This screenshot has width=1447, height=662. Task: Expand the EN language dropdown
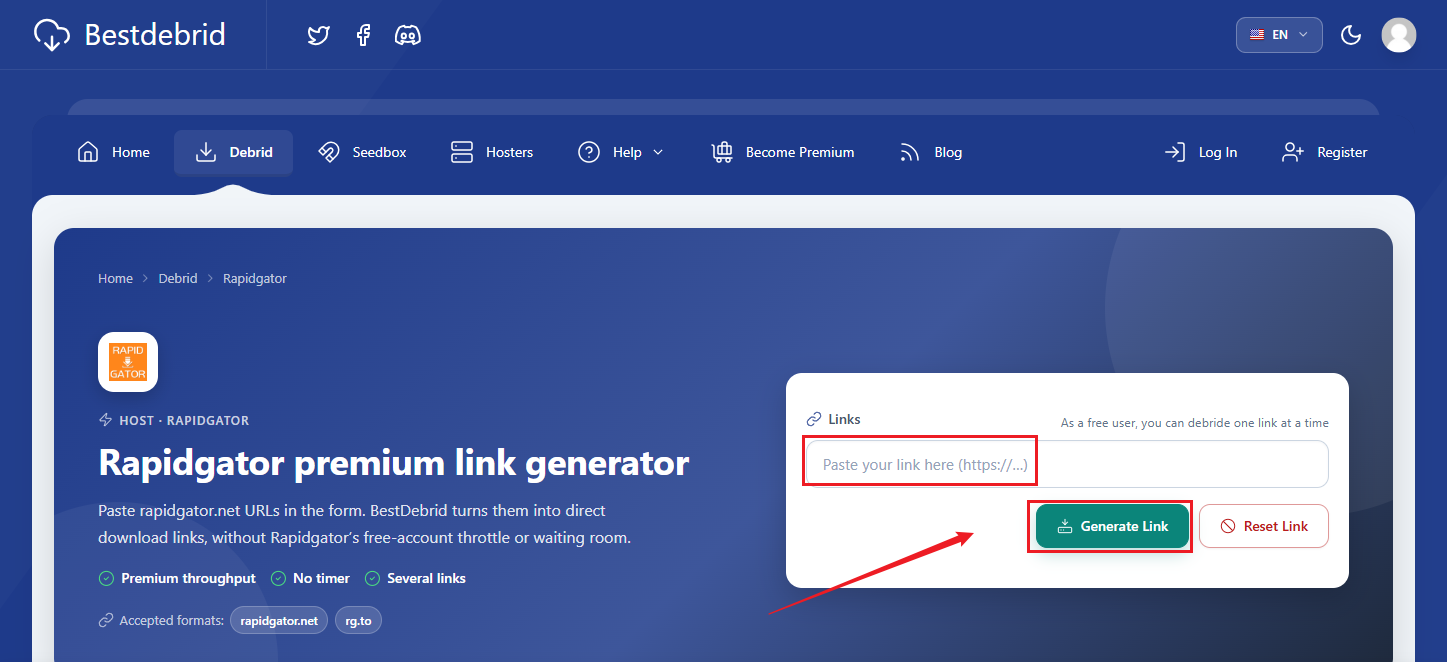click(x=1279, y=34)
